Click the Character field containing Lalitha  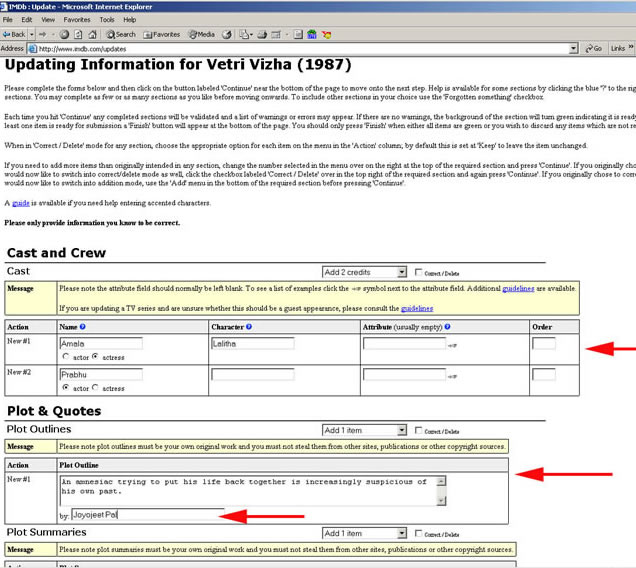click(253, 344)
